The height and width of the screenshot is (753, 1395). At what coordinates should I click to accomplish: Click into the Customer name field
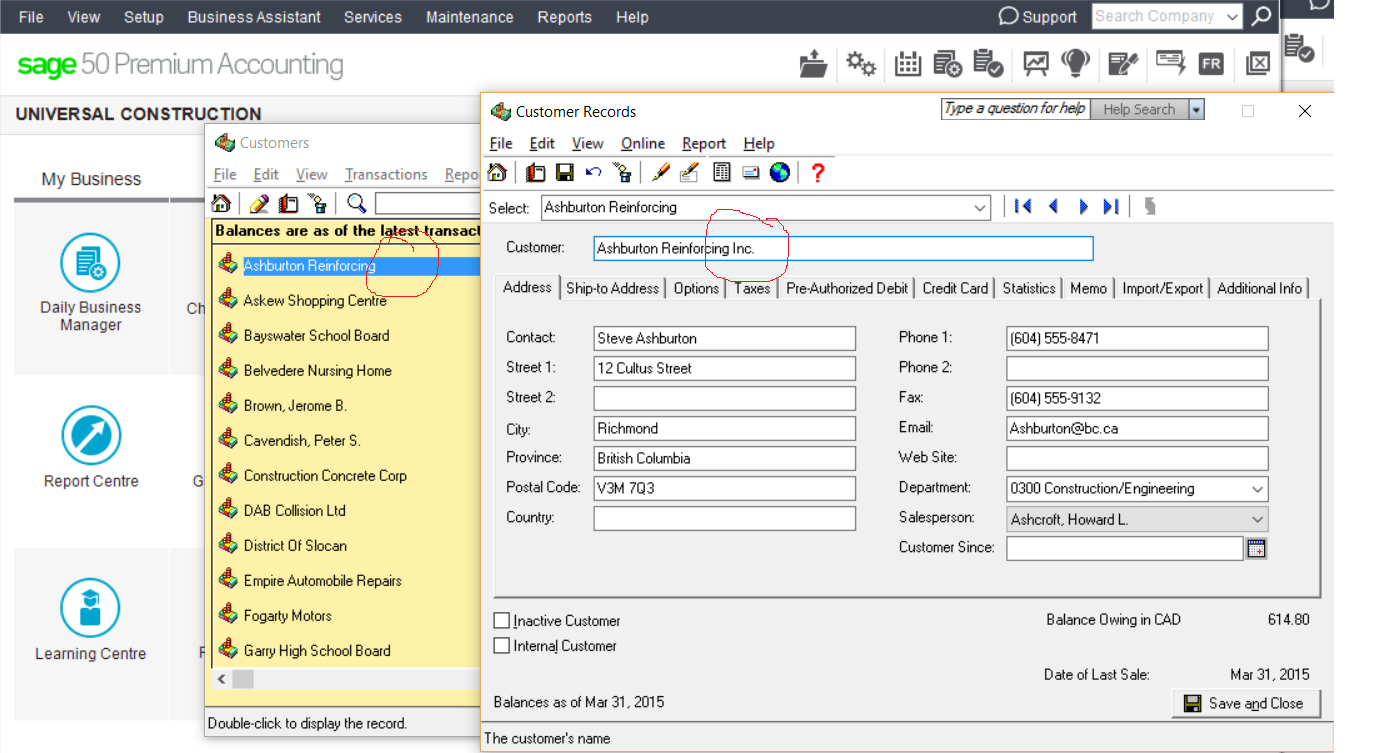pyautogui.click(x=843, y=248)
